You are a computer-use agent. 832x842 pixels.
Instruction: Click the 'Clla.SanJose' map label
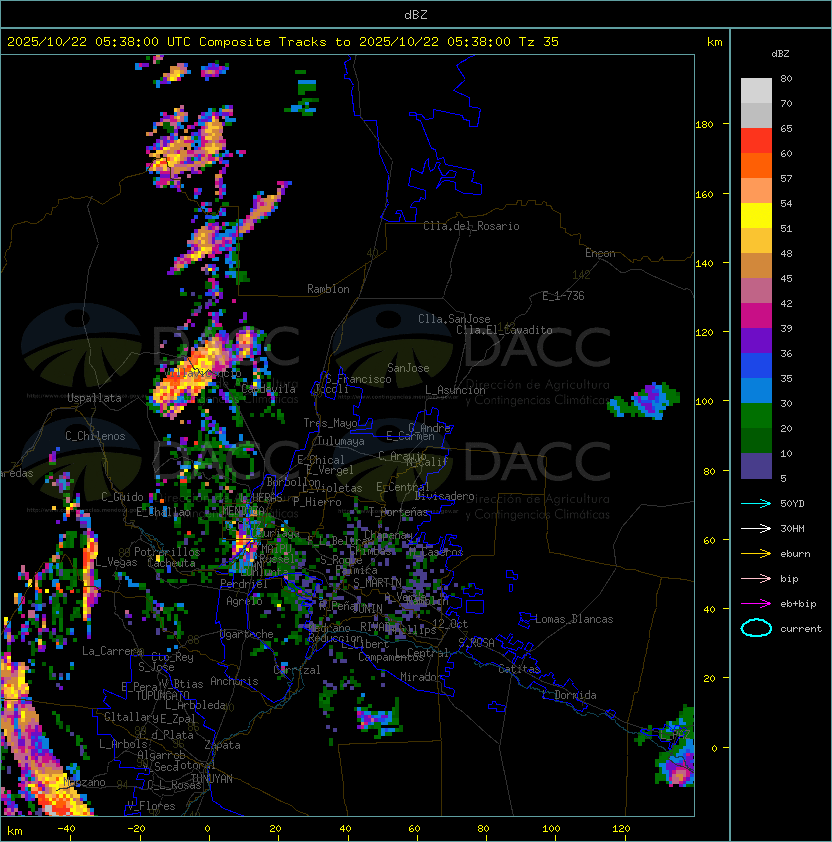pyautogui.click(x=454, y=319)
